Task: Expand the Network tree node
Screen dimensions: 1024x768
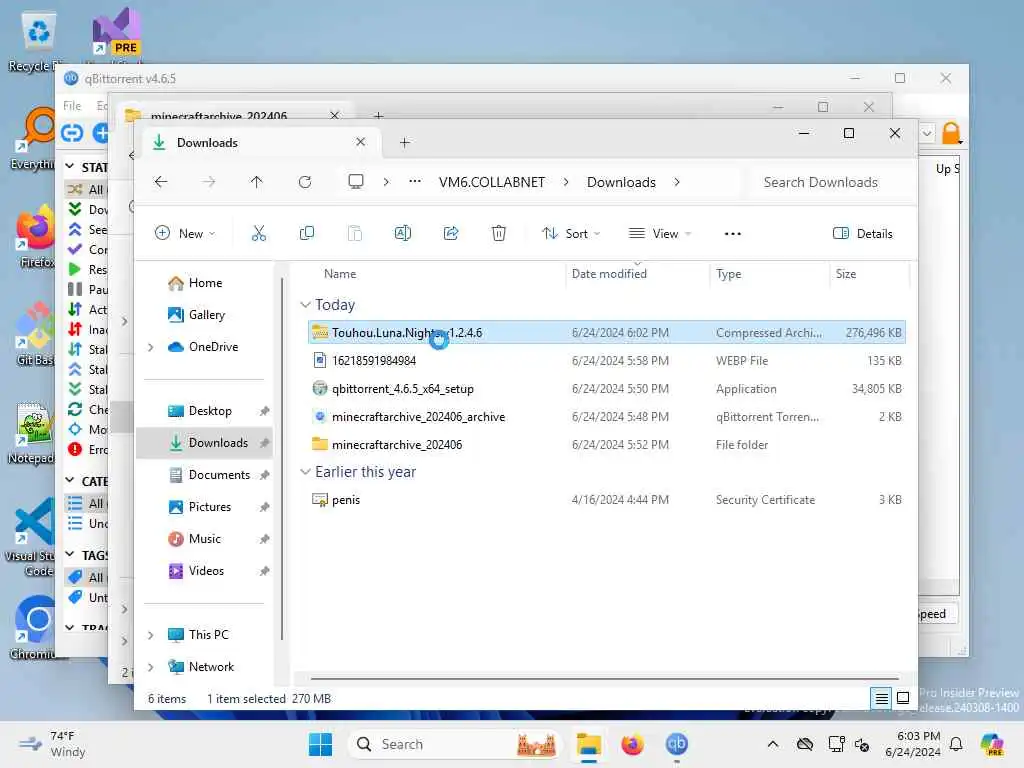Action: coord(151,667)
